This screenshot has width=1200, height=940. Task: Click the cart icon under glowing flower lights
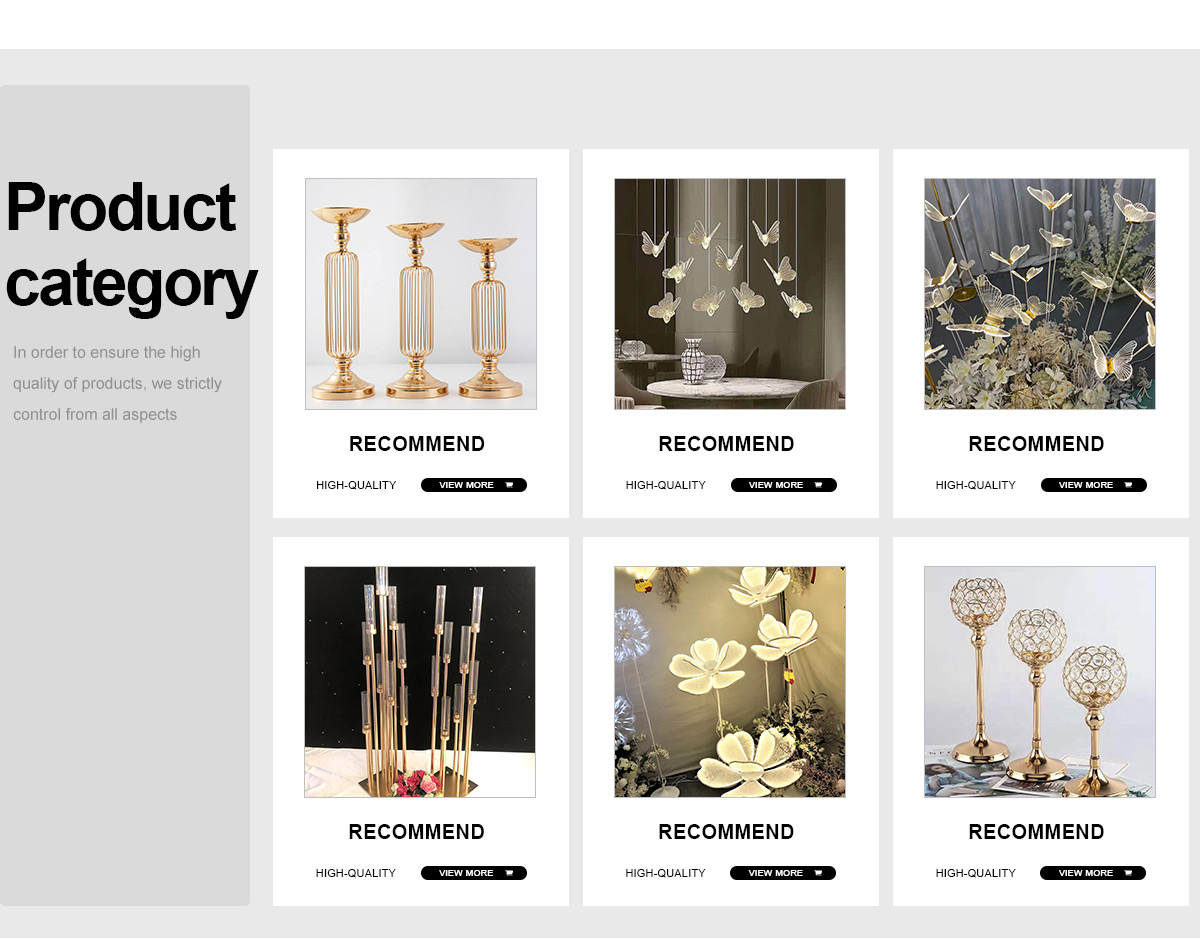(x=818, y=873)
